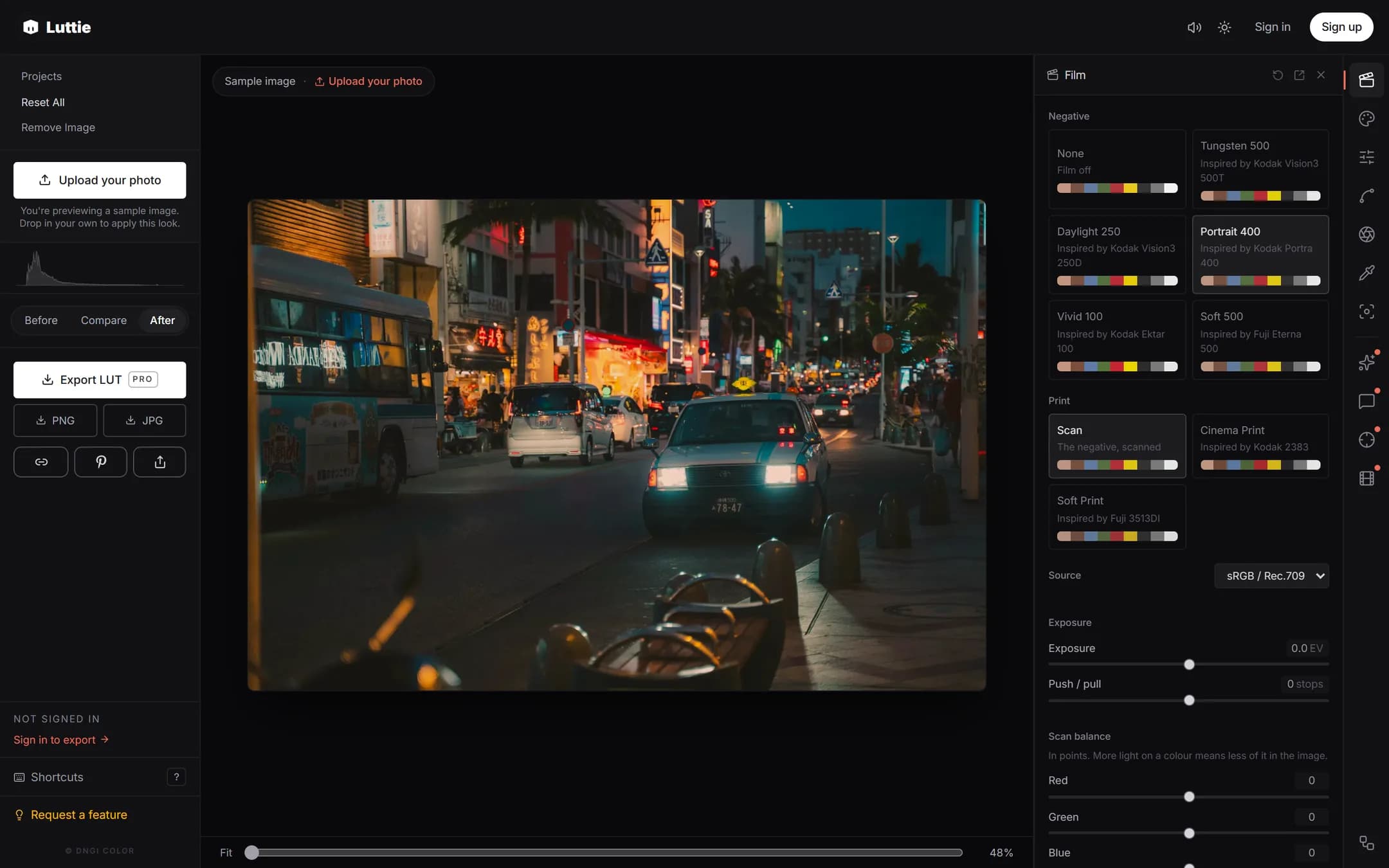This screenshot has height=868, width=1389.
Task: Open the Source sRGB / Rec.709 dropdown
Action: click(1271, 575)
